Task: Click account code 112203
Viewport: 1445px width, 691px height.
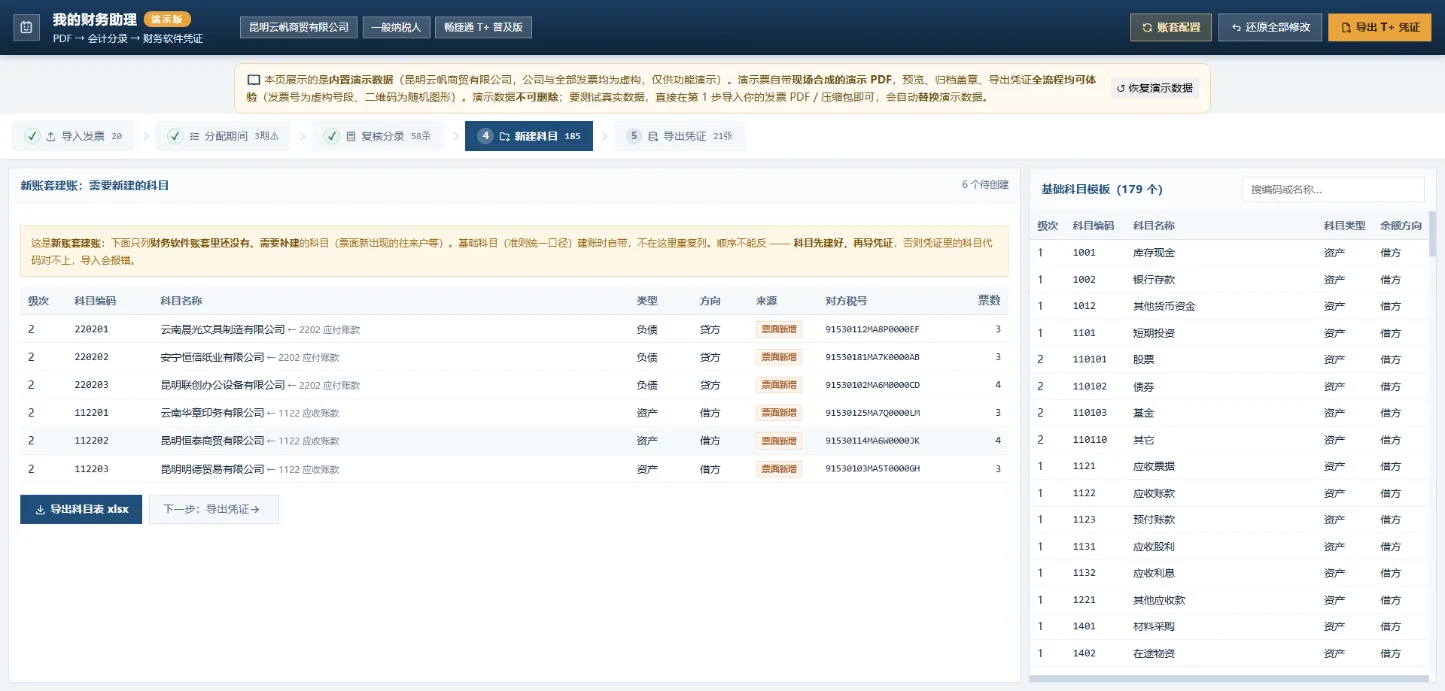Action: coord(92,469)
